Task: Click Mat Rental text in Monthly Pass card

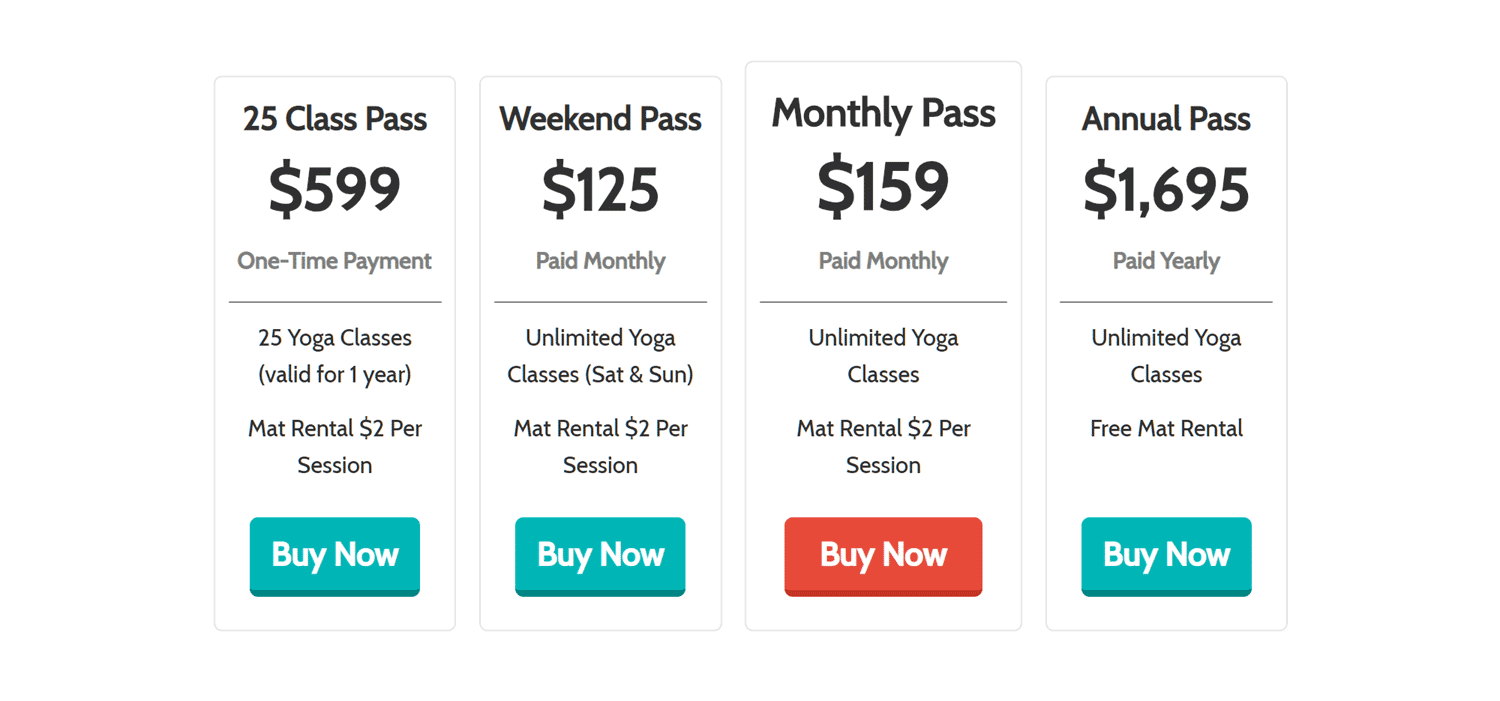Action: (883, 447)
